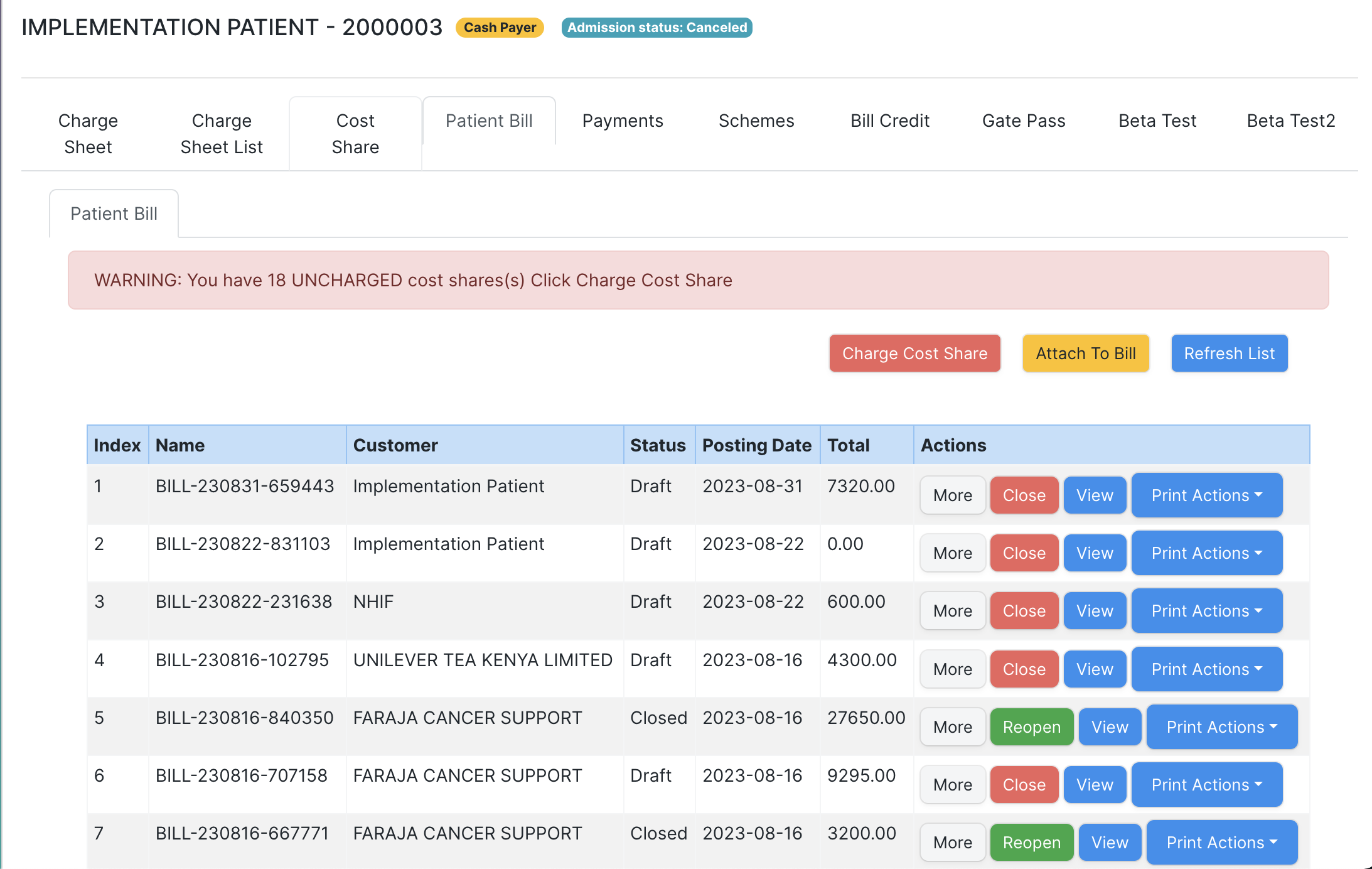Click More for BILL-230816-667771
Viewport: 1372px width, 869px height.
point(953,843)
